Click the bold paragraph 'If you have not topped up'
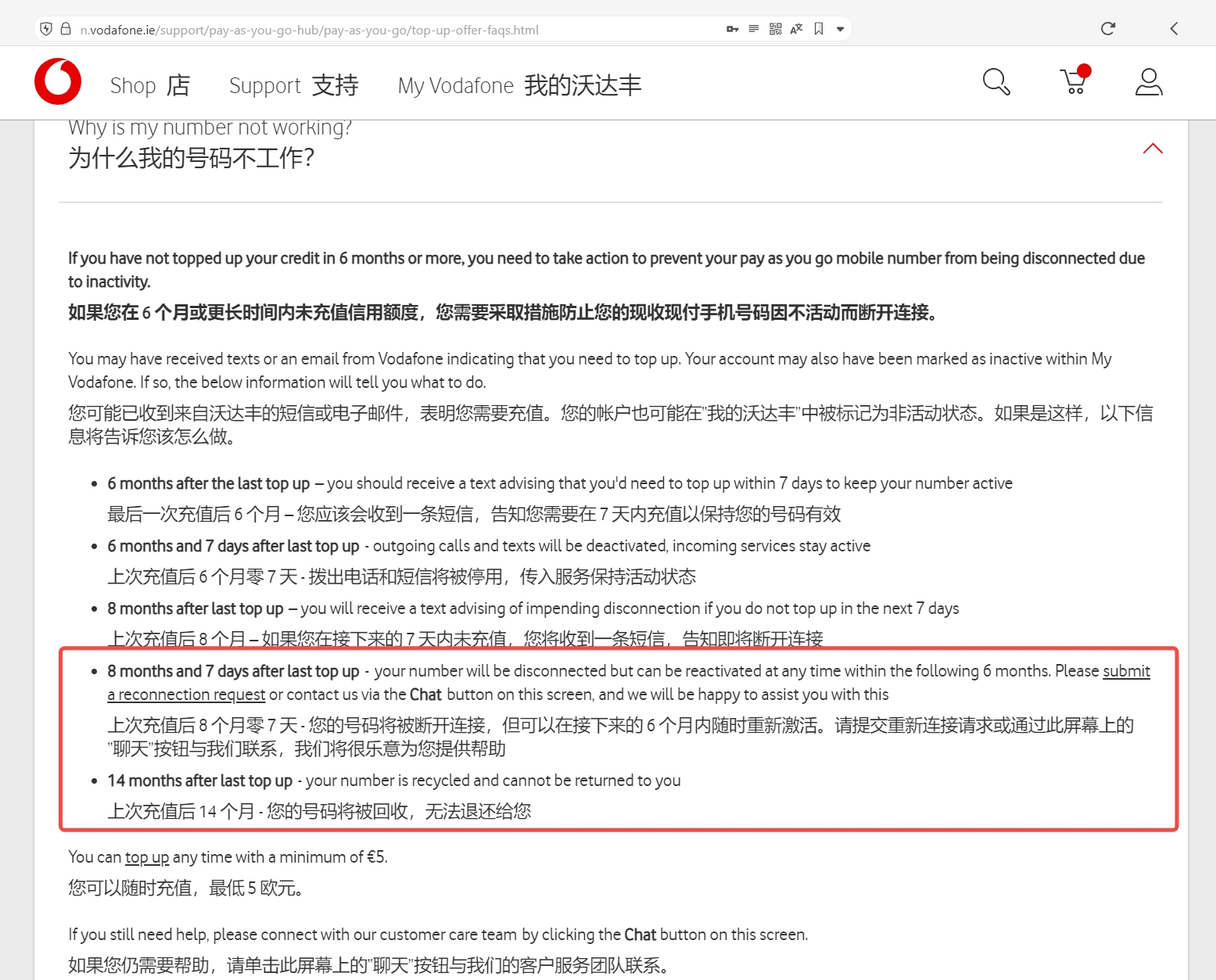1216x980 pixels. (606, 270)
